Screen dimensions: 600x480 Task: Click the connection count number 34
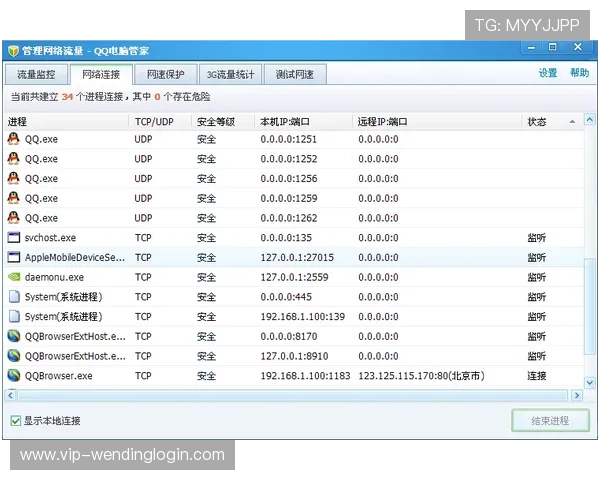[x=67, y=97]
